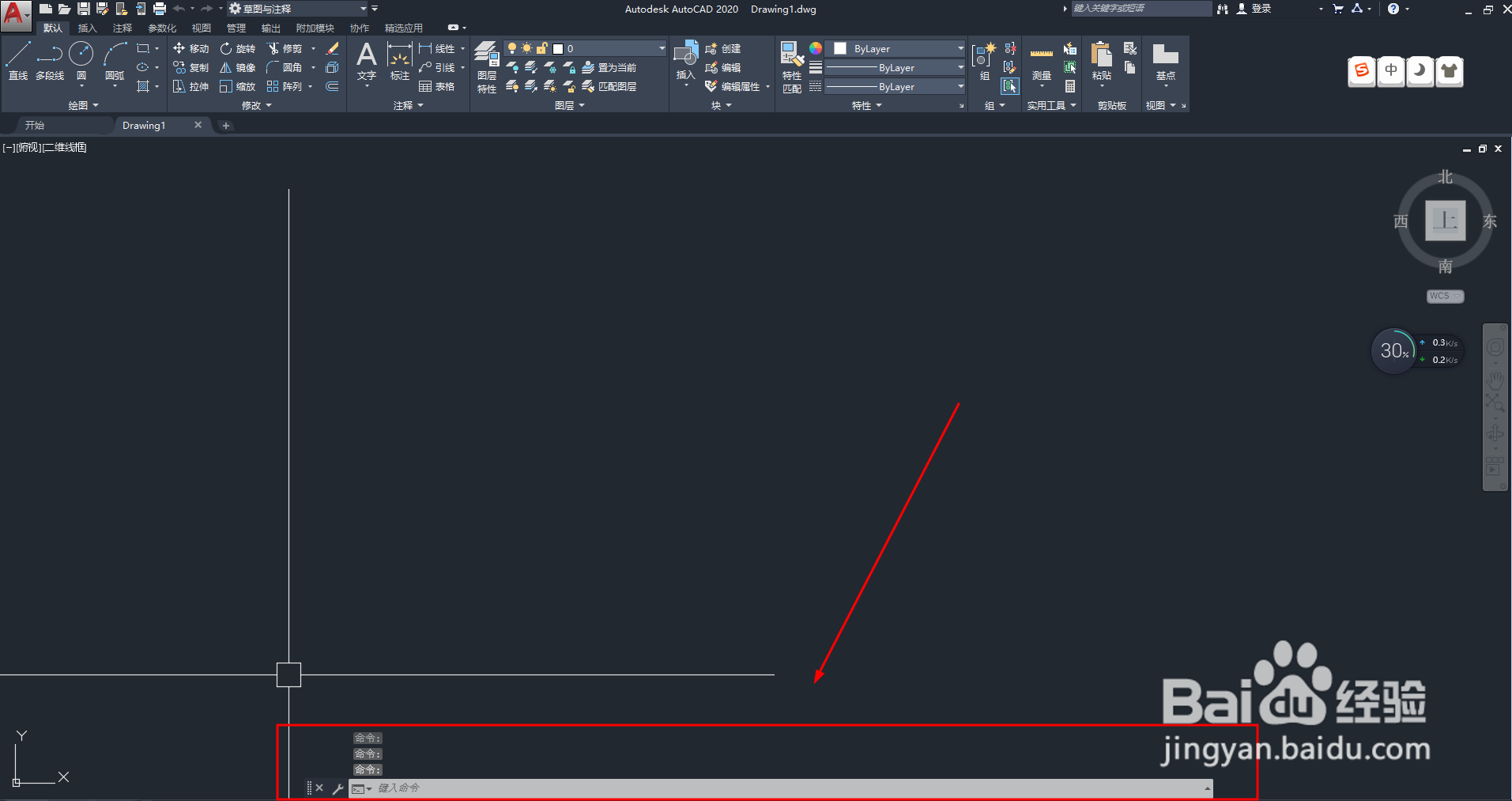
Task: Click the Scale (缩放) tool
Action: [x=238, y=86]
